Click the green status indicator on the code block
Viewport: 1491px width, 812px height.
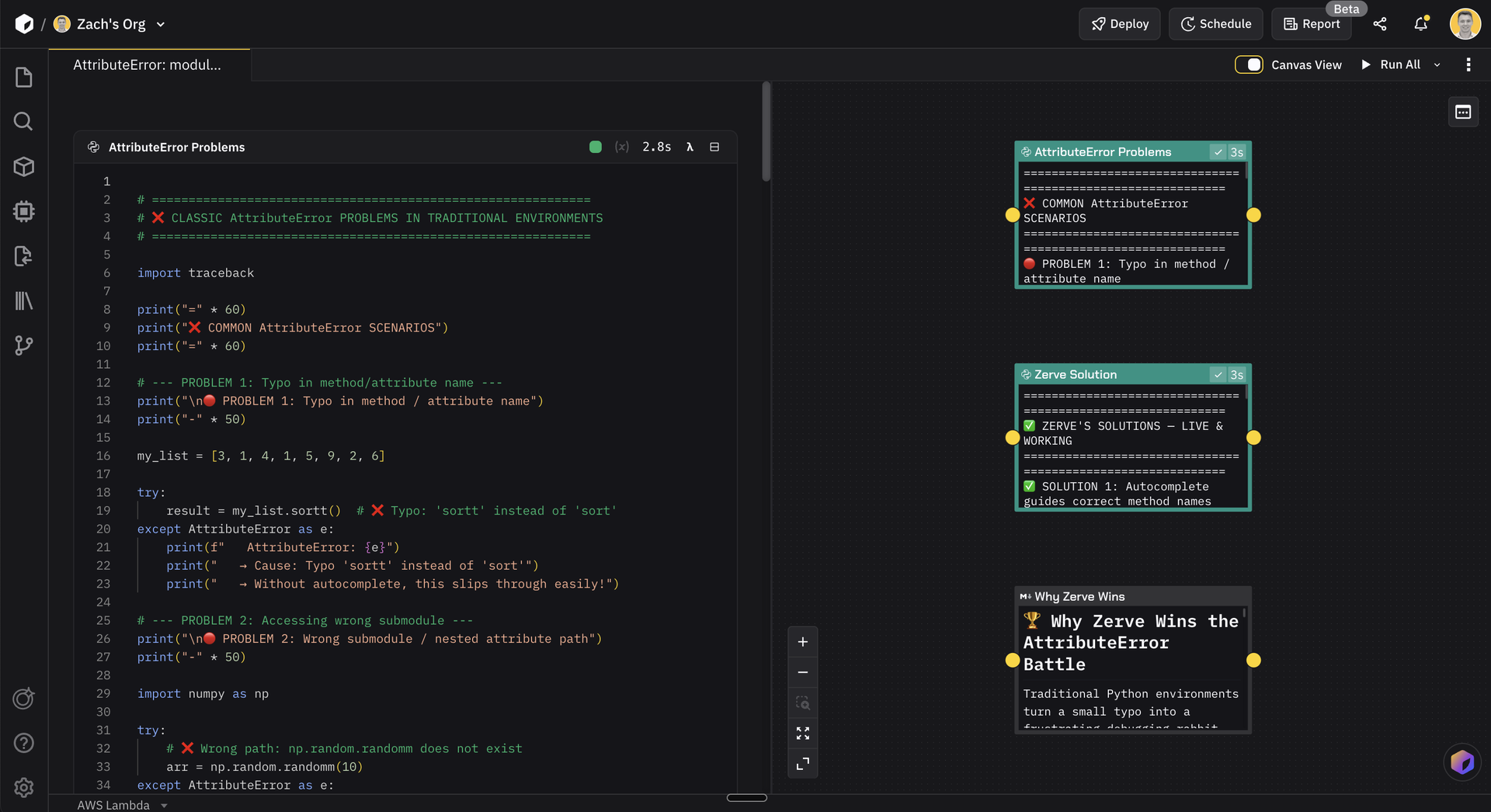click(595, 147)
